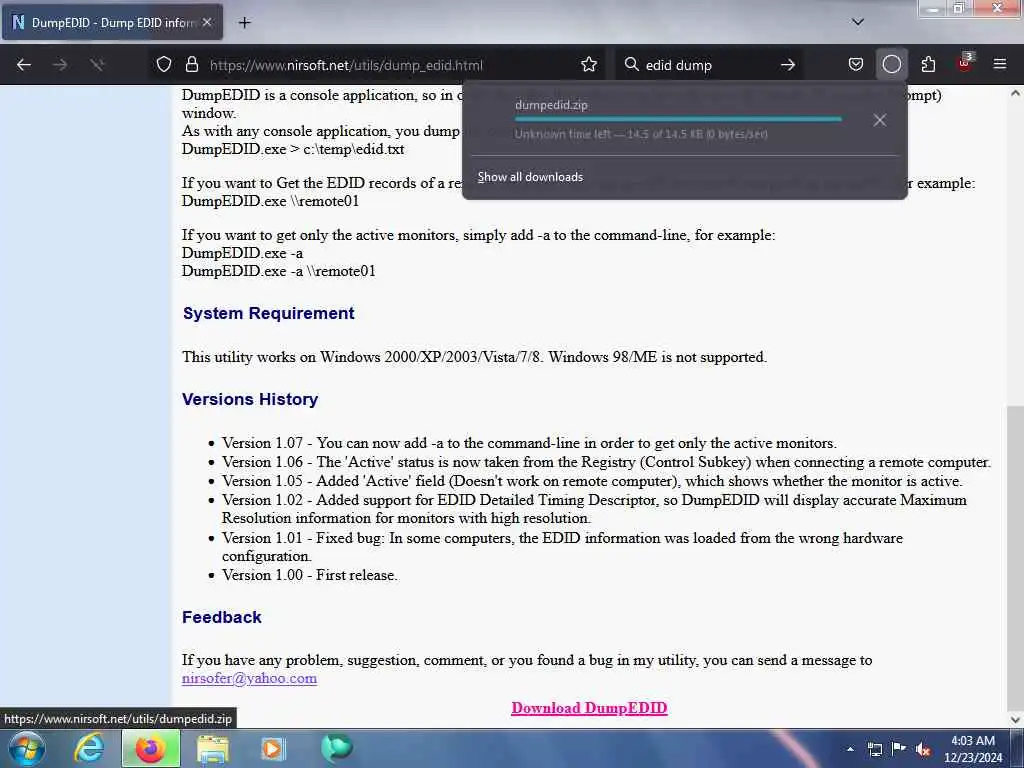Cancel the dumpedid.zip download
This screenshot has height=768, width=1024.
pos(880,120)
